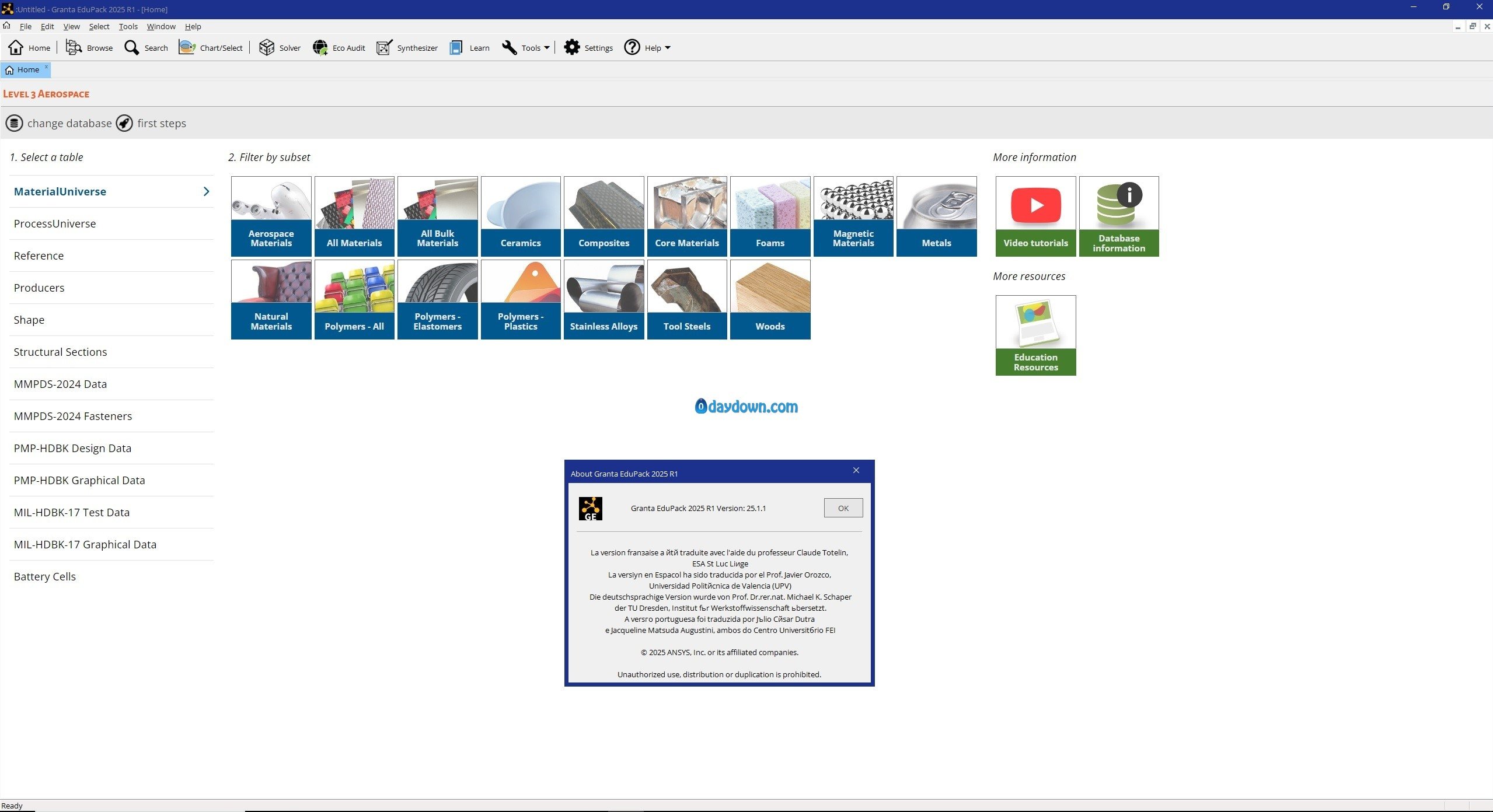Choose the All Materials subset

[354, 216]
